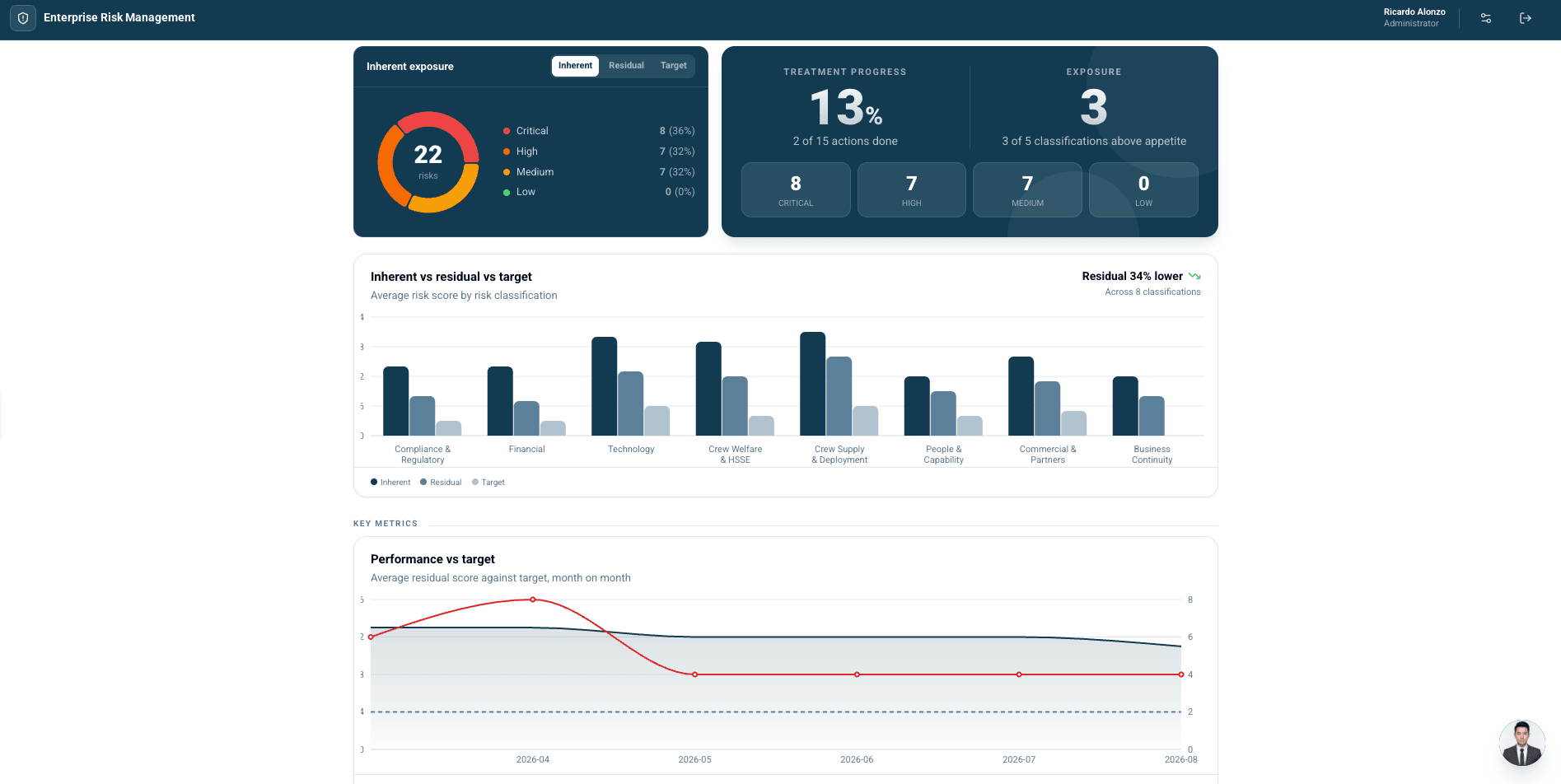The width and height of the screenshot is (1561, 784).
Task: Click the 22 risks donut chart center
Action: pyautogui.click(x=428, y=162)
